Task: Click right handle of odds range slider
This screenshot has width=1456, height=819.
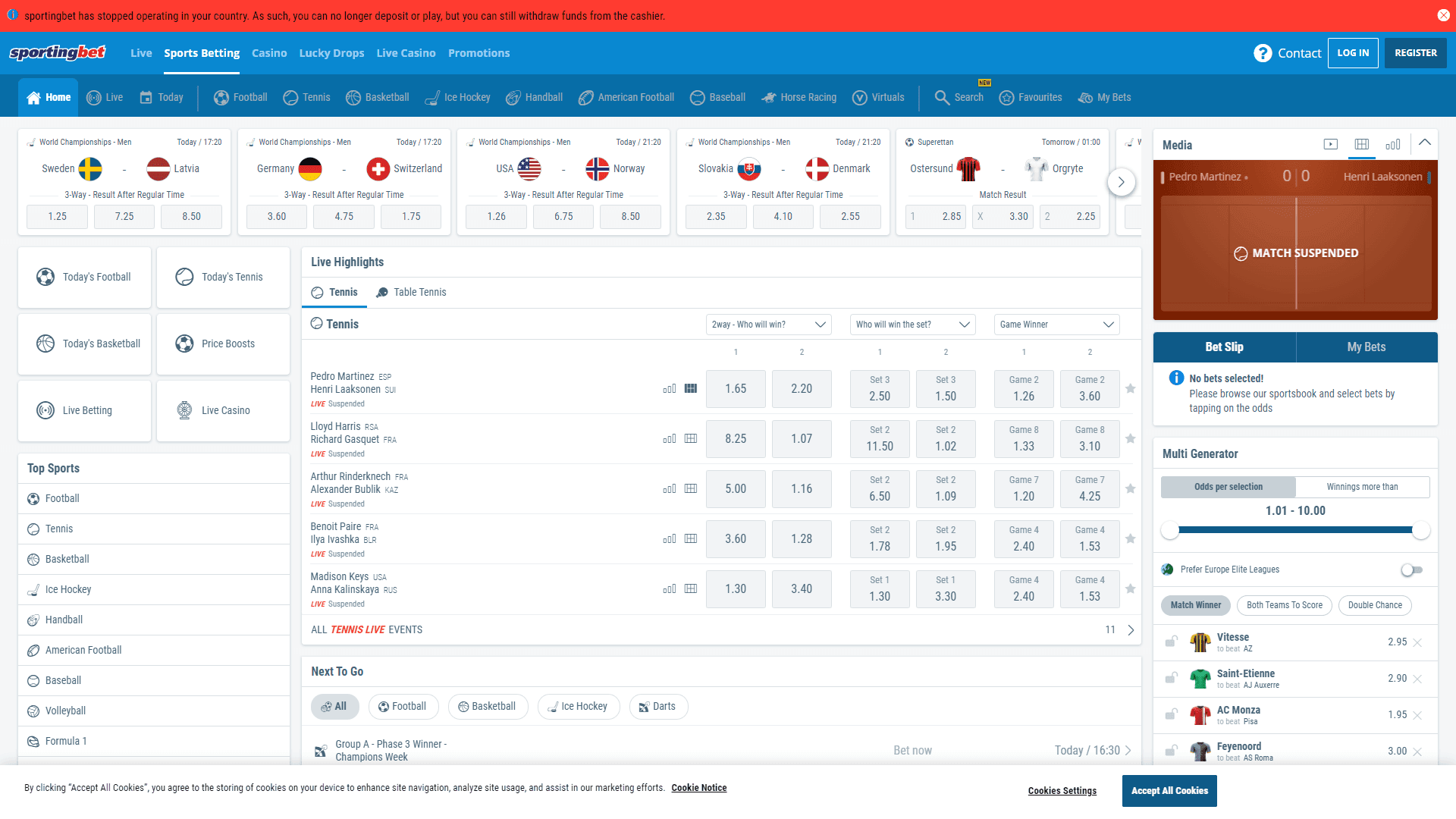Action: pyautogui.click(x=1420, y=530)
